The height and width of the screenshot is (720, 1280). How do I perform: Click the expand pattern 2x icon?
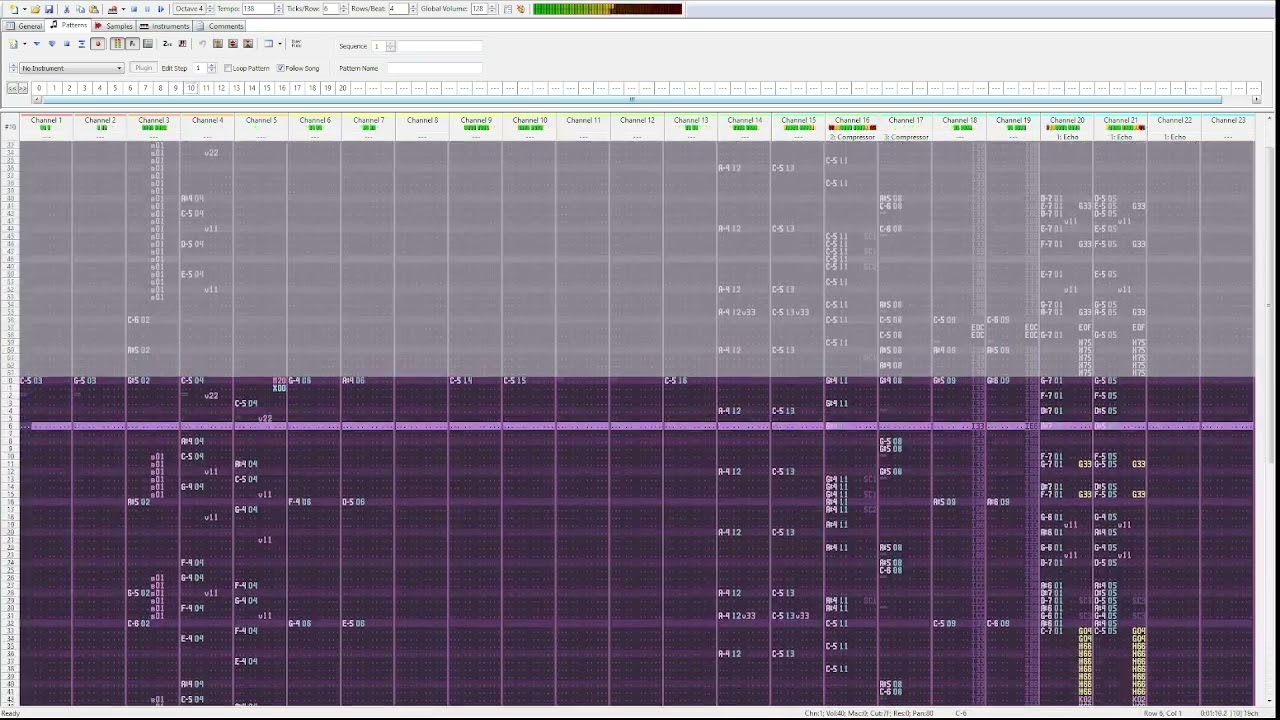tap(167, 44)
